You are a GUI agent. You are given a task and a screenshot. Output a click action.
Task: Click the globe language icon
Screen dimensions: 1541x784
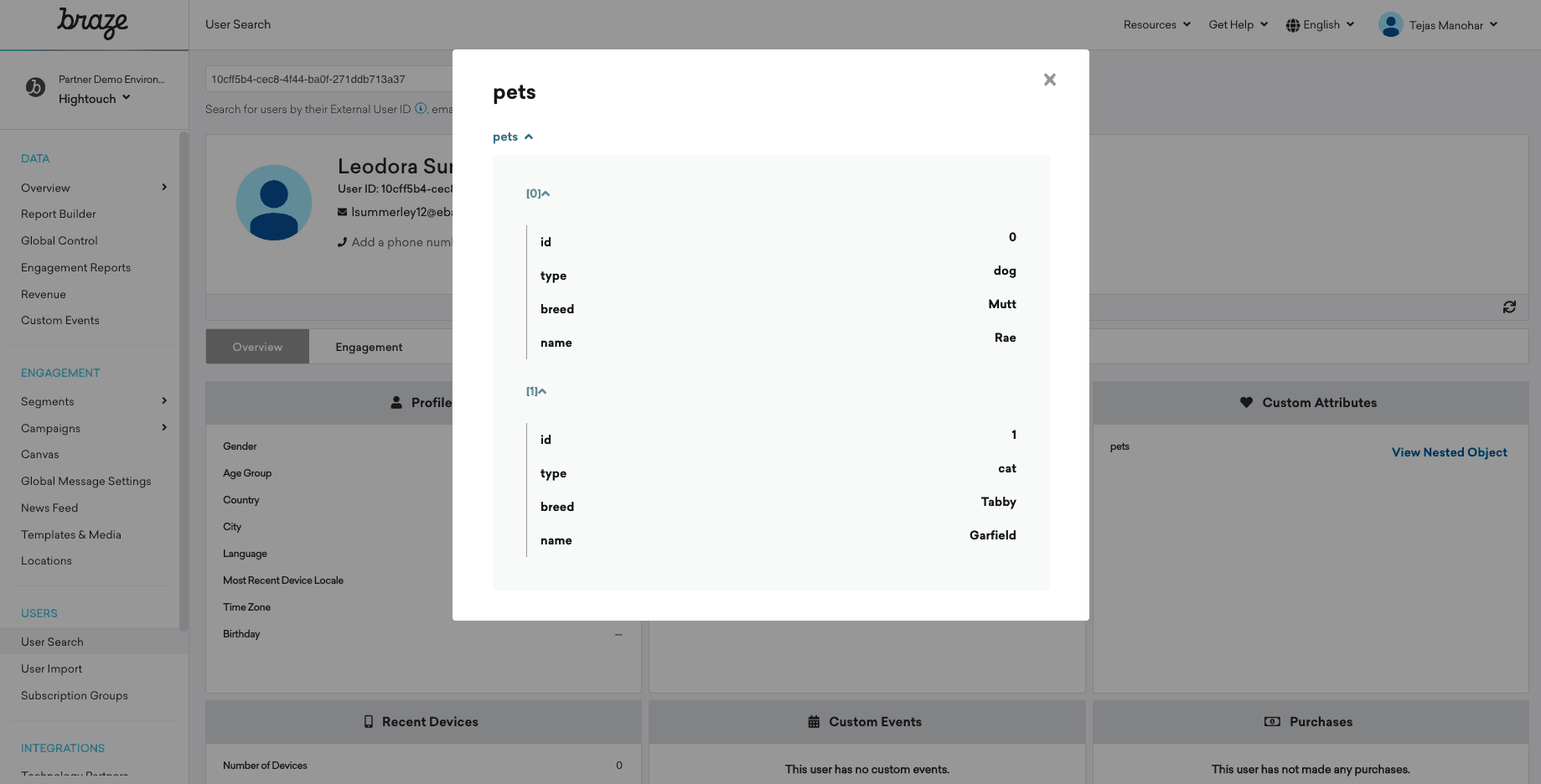pos(1293,25)
